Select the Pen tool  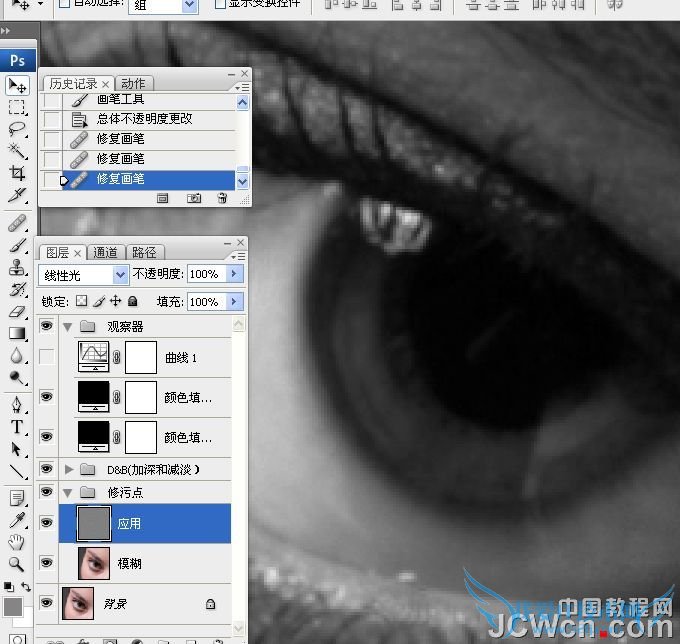pyautogui.click(x=17, y=405)
